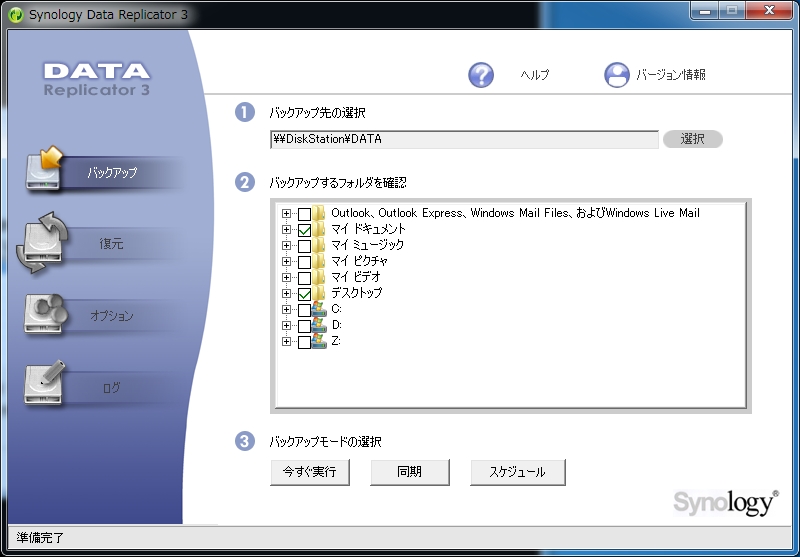Expand the マイ ミュージック tree node

click(x=286, y=245)
